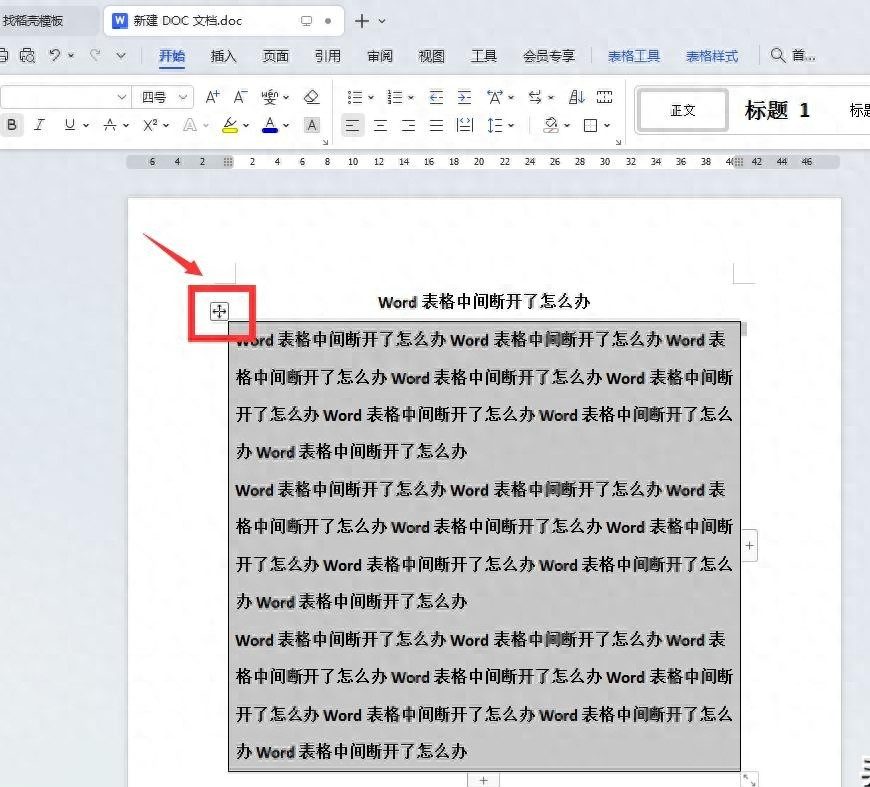This screenshot has height=787, width=870.
Task: Undo the last action
Action: click(54, 55)
